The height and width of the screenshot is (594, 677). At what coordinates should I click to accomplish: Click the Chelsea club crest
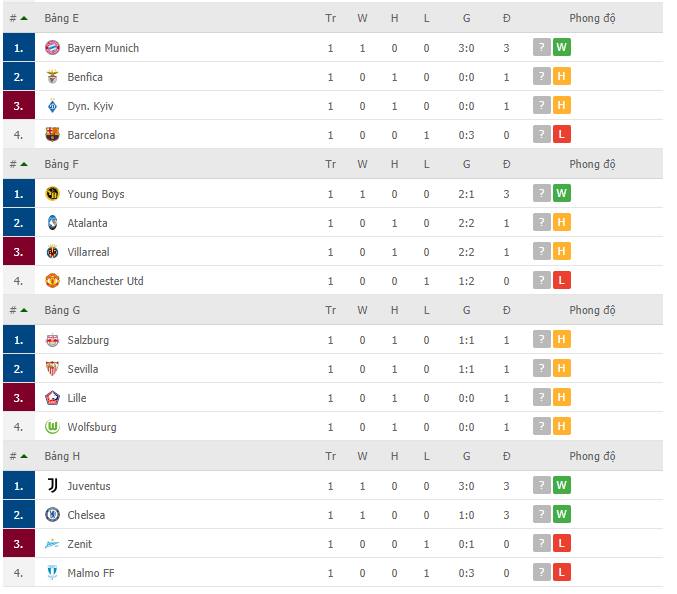(53, 515)
